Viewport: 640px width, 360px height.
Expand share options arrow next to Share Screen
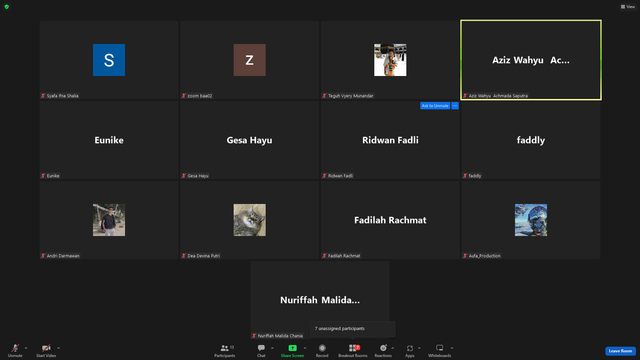pos(305,348)
